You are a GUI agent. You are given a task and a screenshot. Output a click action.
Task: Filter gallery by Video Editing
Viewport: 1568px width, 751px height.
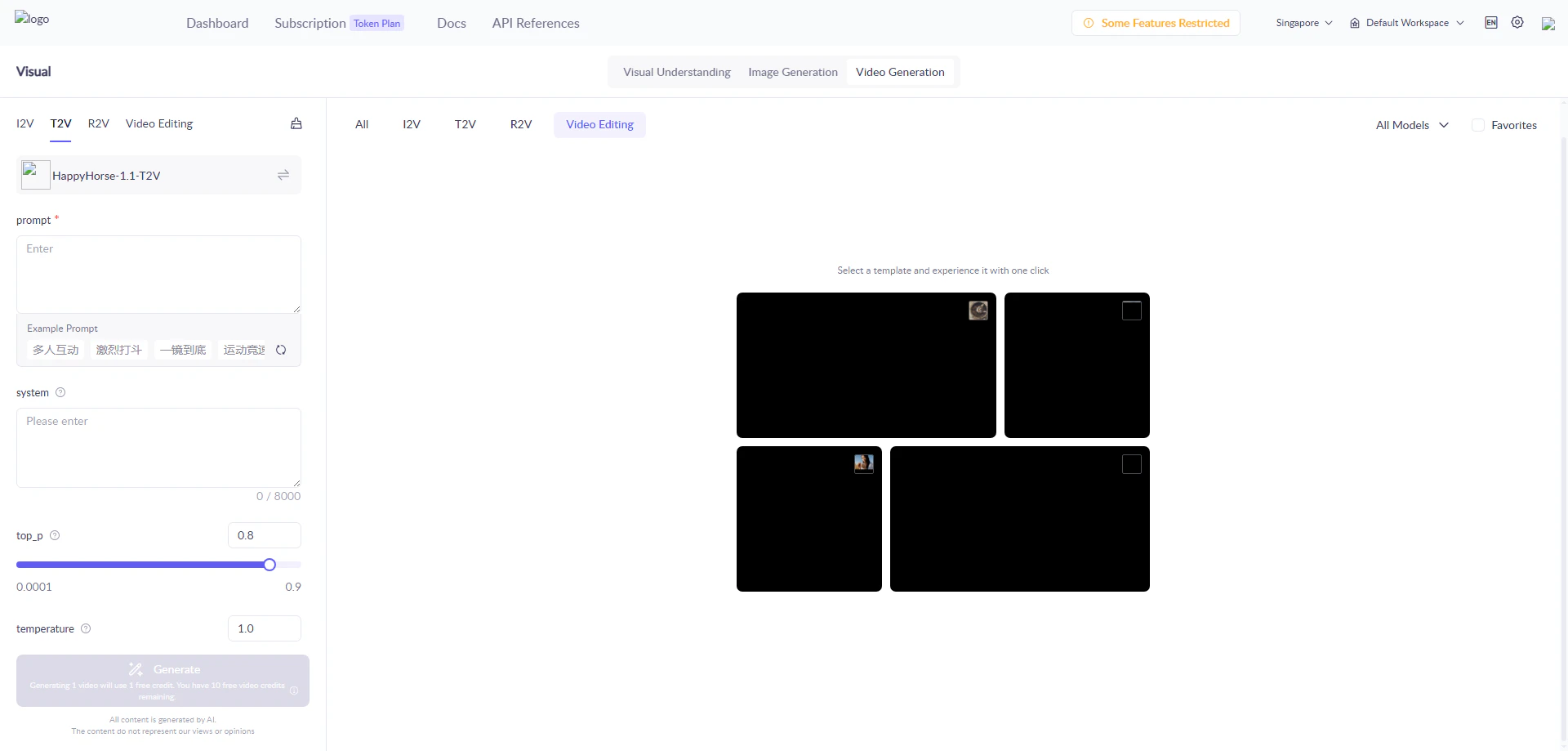click(x=600, y=124)
